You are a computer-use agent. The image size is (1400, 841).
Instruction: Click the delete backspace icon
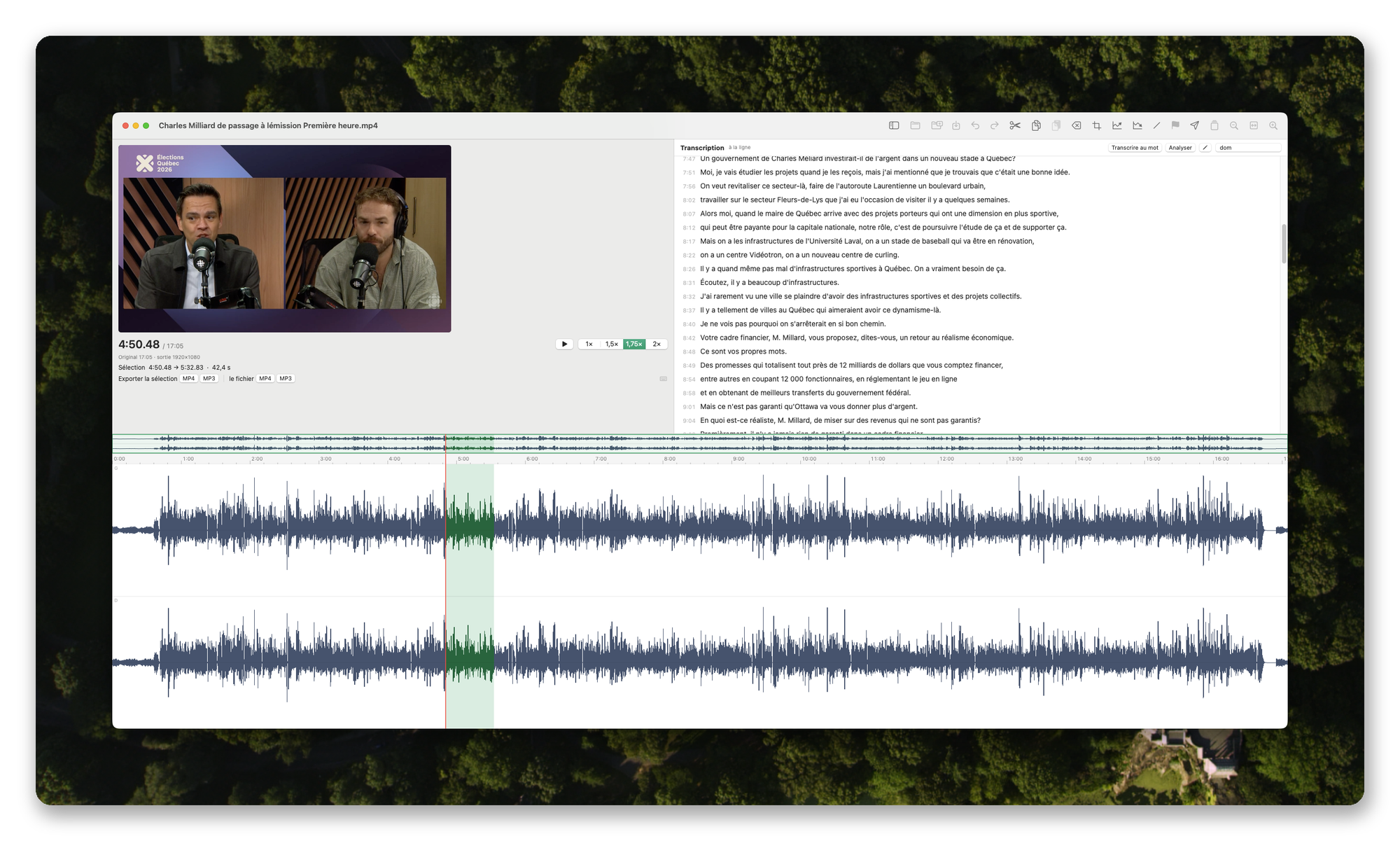(1077, 126)
